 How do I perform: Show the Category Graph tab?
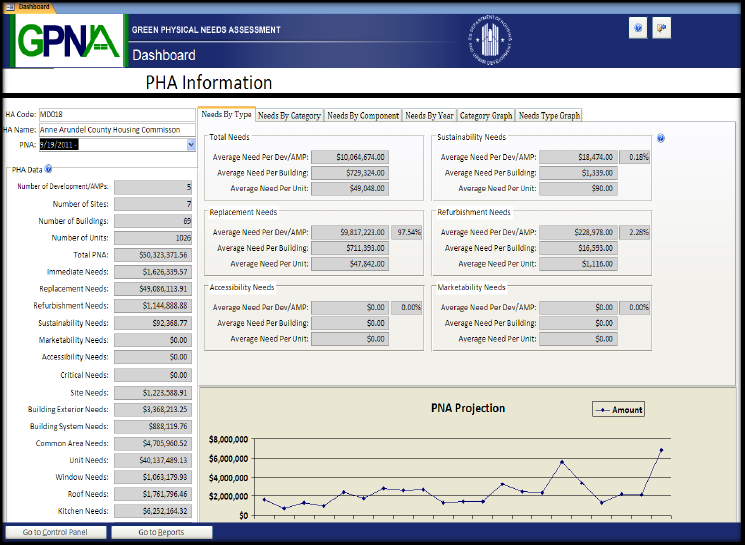point(486,115)
